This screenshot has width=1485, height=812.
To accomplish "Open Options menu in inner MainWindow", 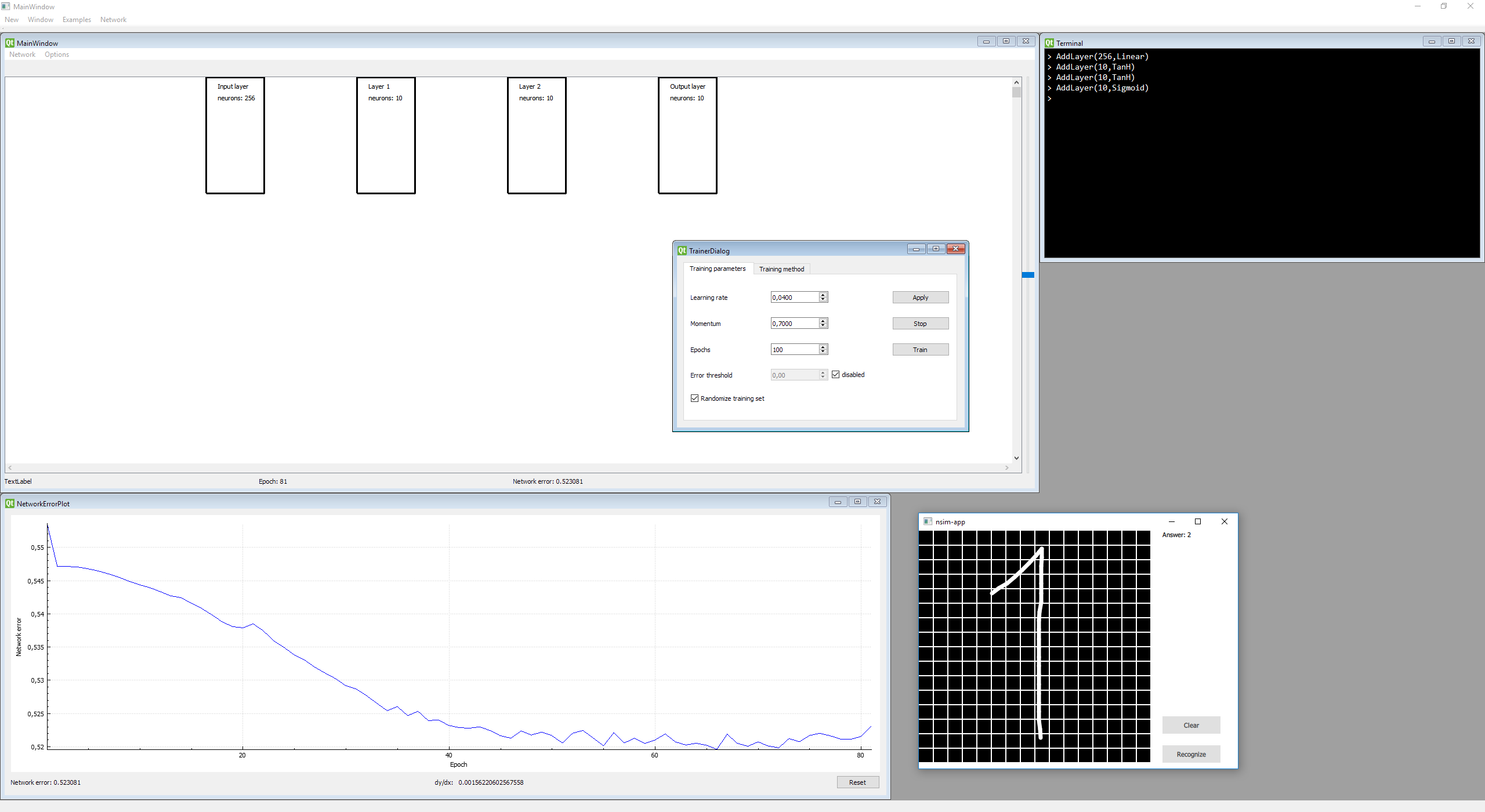I will 57,55.
